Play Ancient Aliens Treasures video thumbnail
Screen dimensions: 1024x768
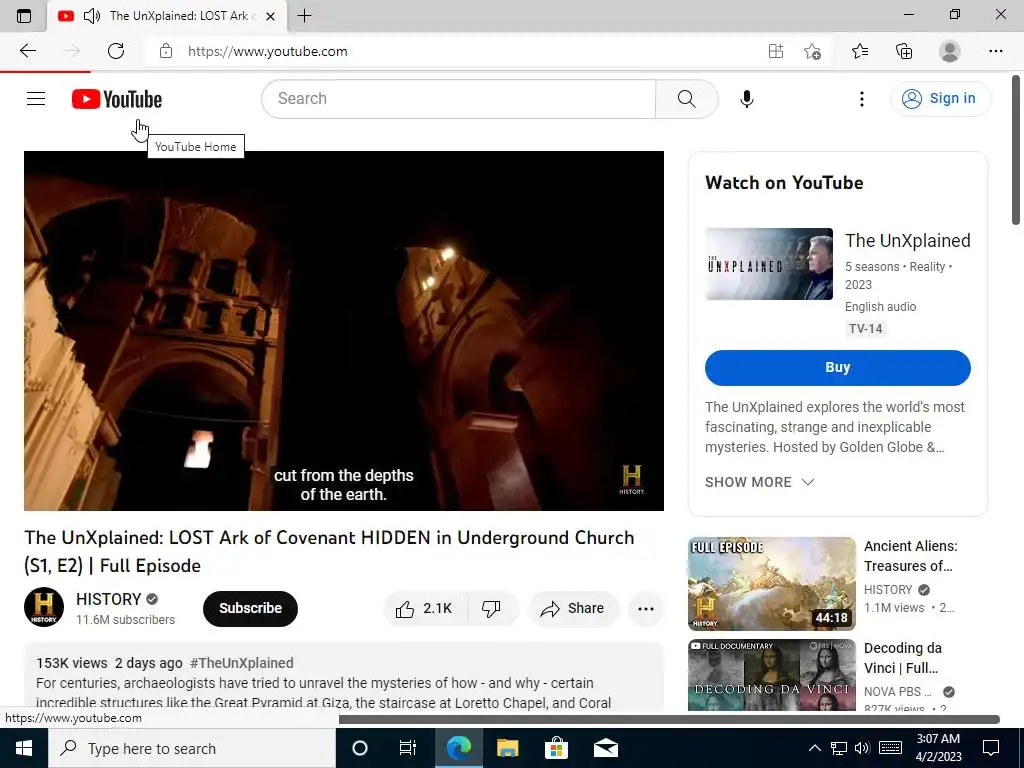point(771,583)
